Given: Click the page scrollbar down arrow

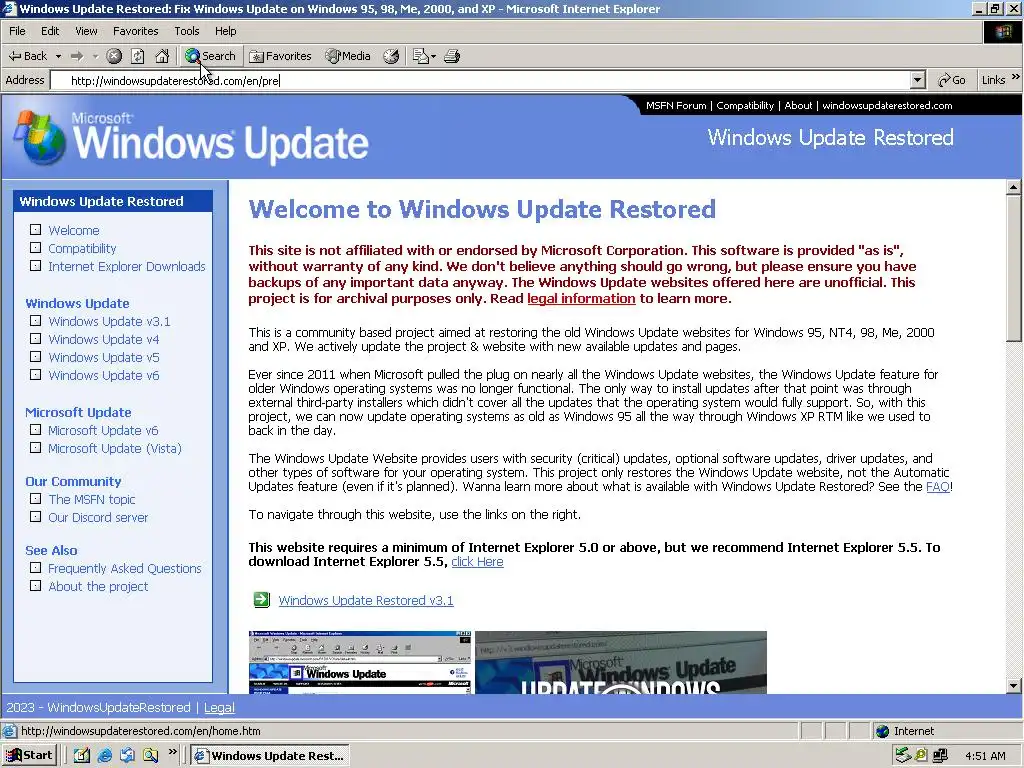Looking at the screenshot, I should 1013,686.
